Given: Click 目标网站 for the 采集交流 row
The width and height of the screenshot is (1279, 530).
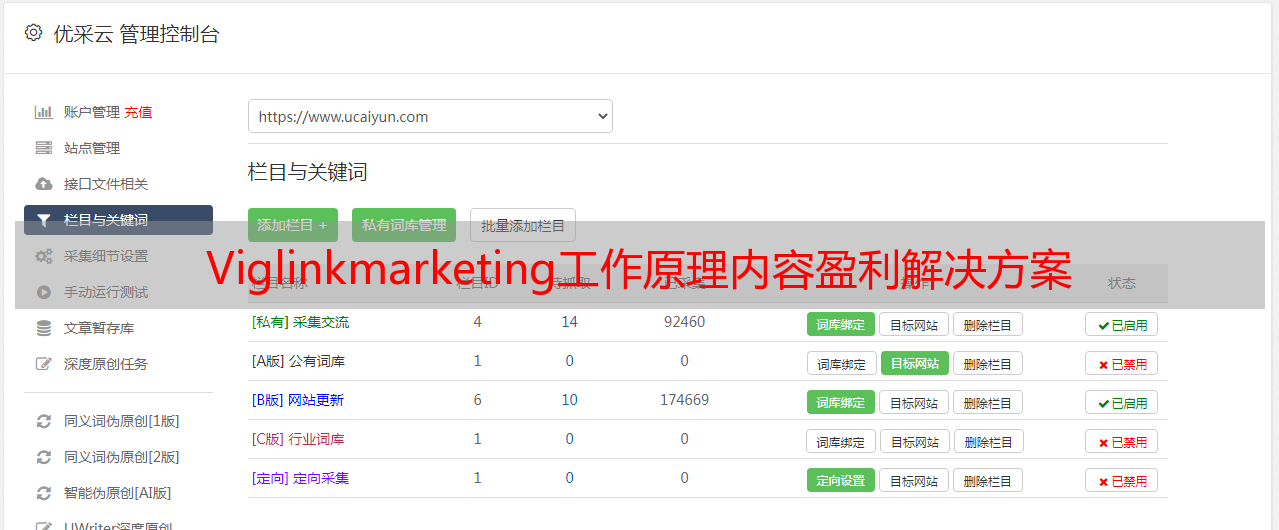Looking at the screenshot, I should click(914, 324).
